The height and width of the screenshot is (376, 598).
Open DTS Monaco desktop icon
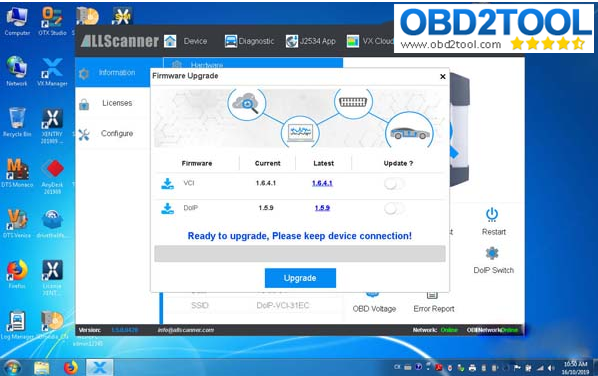[17, 173]
